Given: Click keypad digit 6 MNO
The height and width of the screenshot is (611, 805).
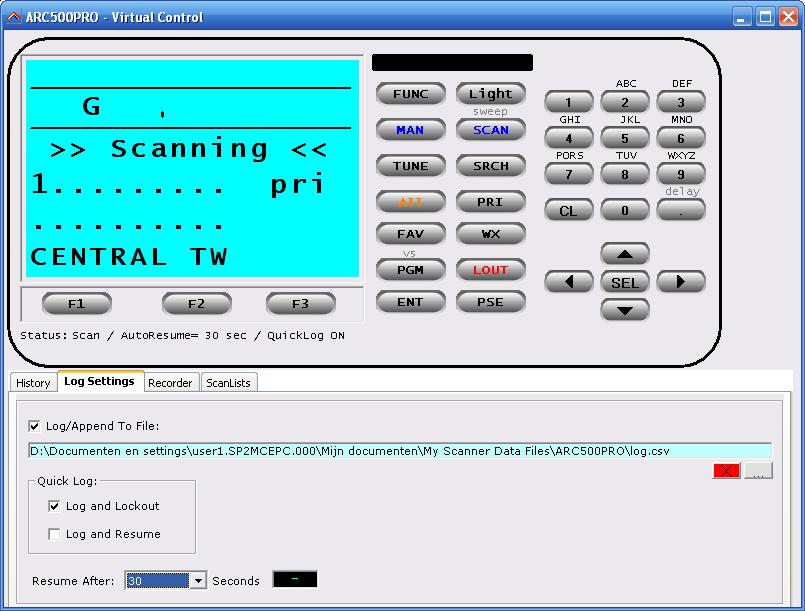Looking at the screenshot, I should [x=681, y=138].
